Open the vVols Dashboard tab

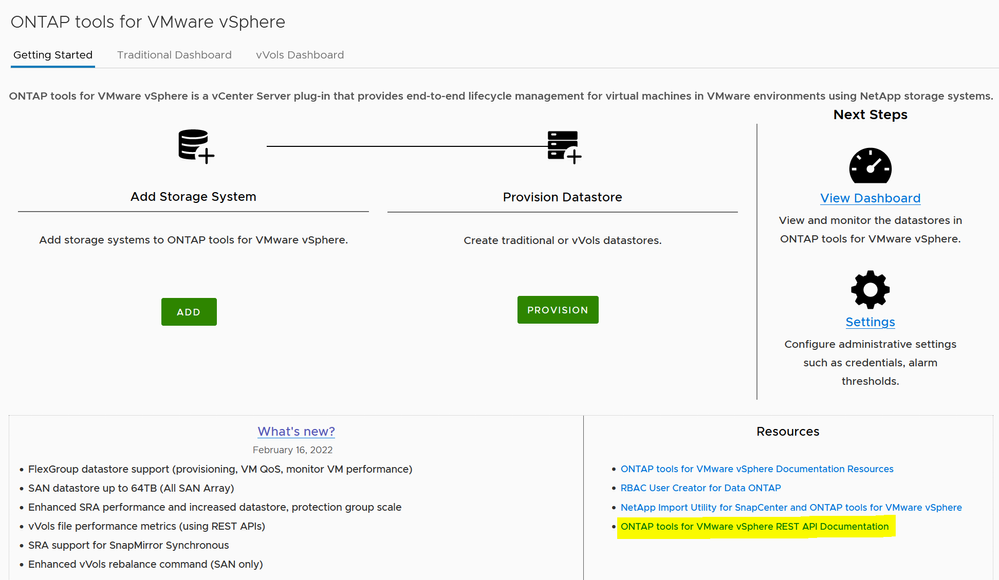tap(300, 55)
